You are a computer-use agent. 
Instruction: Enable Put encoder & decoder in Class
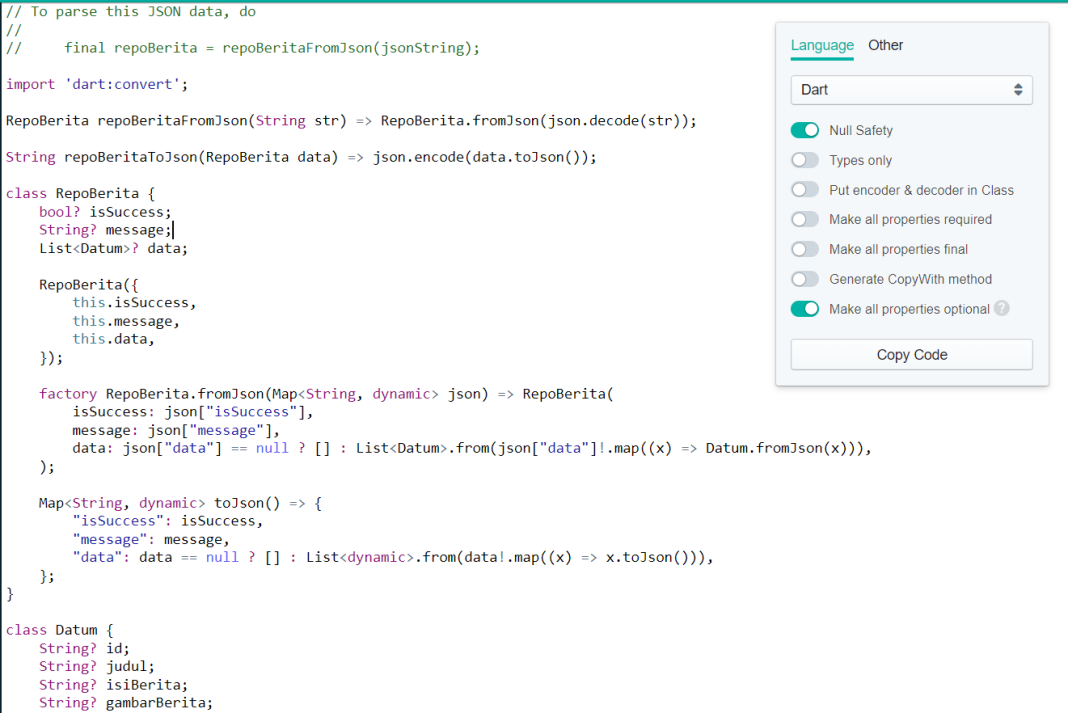tap(805, 189)
